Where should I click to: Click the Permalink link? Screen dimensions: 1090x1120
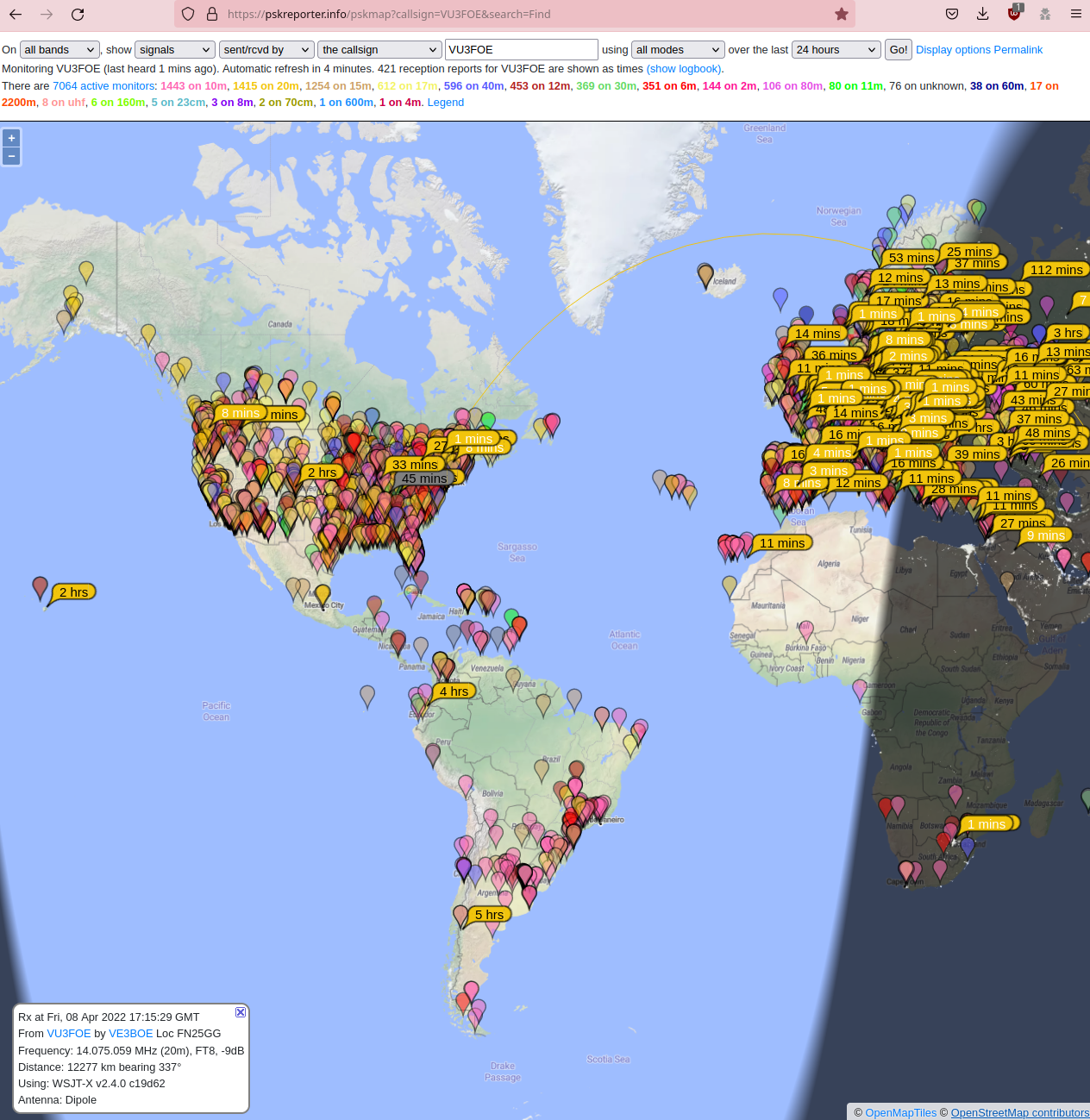(x=1020, y=50)
